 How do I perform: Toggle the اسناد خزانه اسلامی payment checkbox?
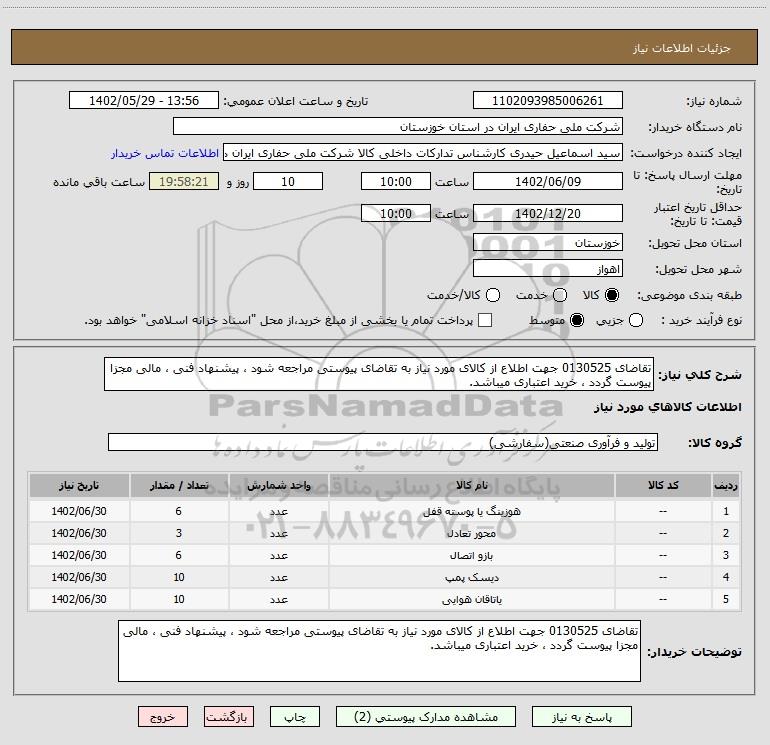point(485,320)
